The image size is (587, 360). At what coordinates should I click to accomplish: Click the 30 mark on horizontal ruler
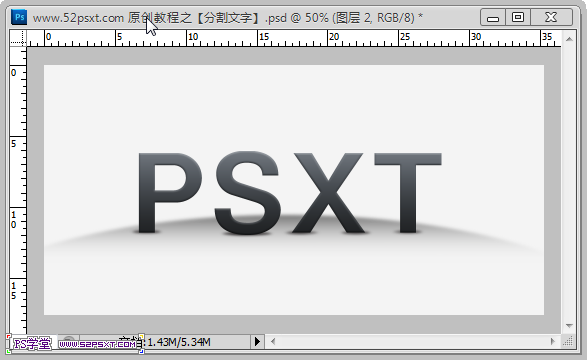[x=476, y=37]
